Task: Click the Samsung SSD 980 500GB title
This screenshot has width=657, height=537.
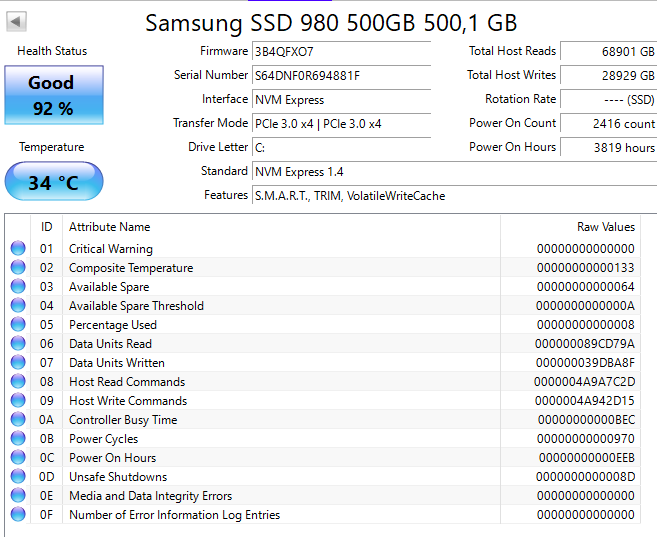Action: (x=331, y=23)
